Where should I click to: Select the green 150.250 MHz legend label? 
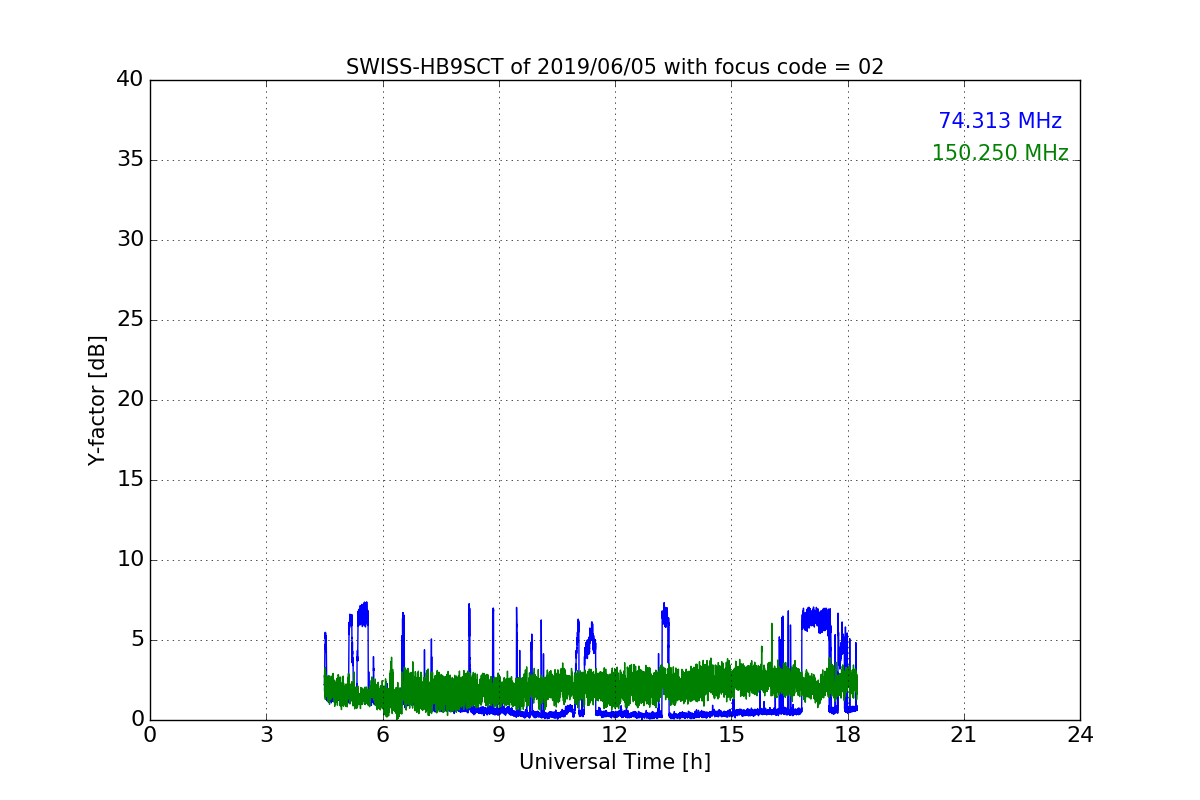tap(1000, 153)
